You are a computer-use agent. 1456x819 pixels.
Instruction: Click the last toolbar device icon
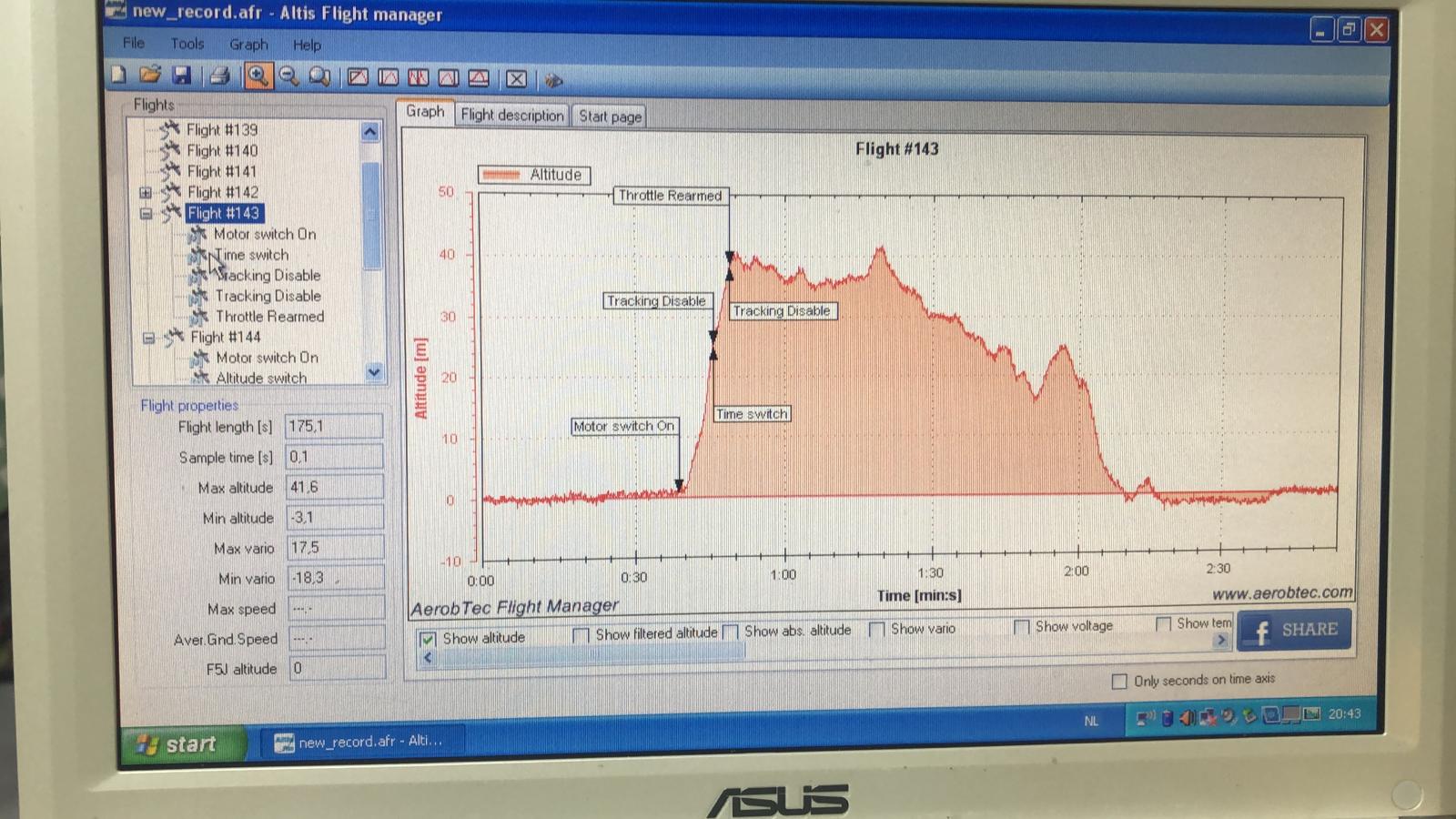coord(553,80)
